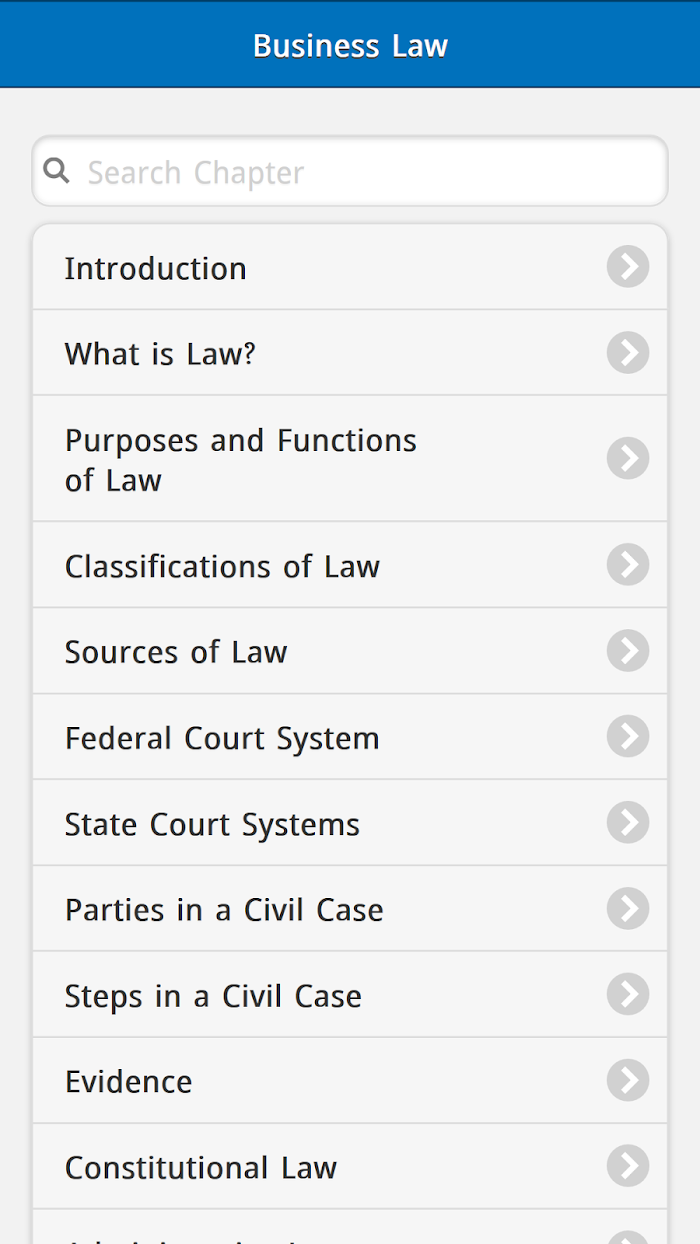Screen dimensions: 700x1244
Task: Open the Evidence chapter text
Action: [129, 1081]
